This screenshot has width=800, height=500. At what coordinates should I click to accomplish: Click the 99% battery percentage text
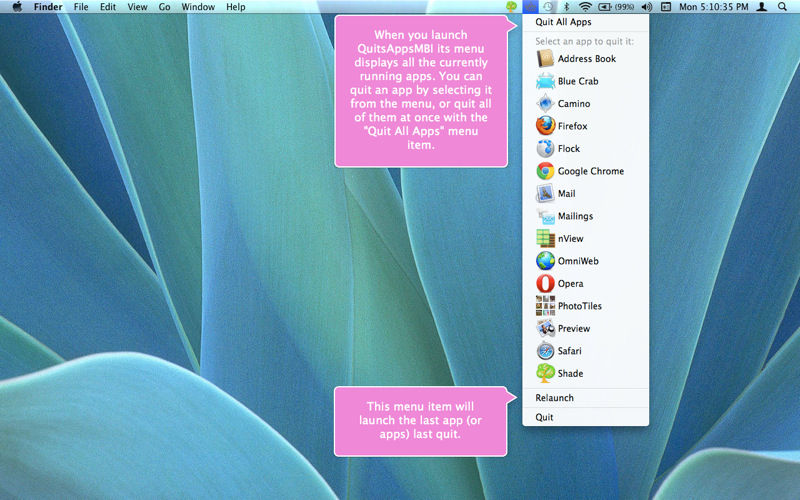point(624,7)
